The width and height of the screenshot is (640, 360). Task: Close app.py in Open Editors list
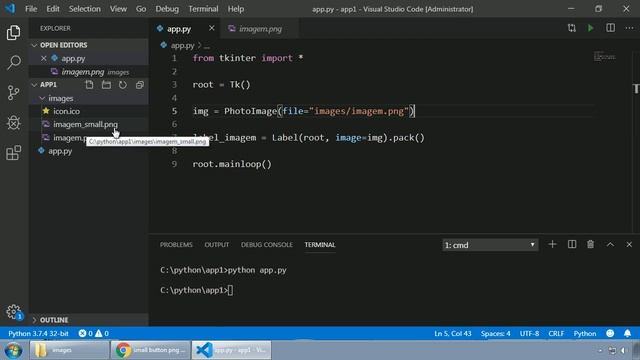click(44, 58)
